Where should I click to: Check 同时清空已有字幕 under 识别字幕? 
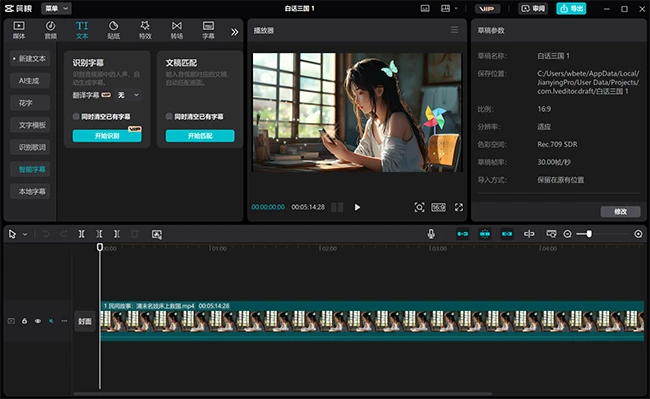76,116
